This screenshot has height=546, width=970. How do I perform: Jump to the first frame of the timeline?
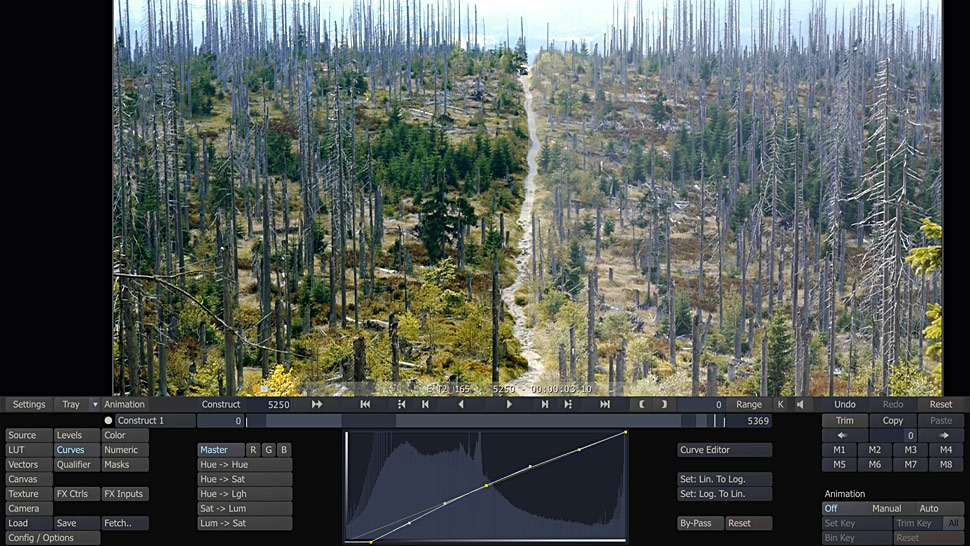tap(365, 405)
